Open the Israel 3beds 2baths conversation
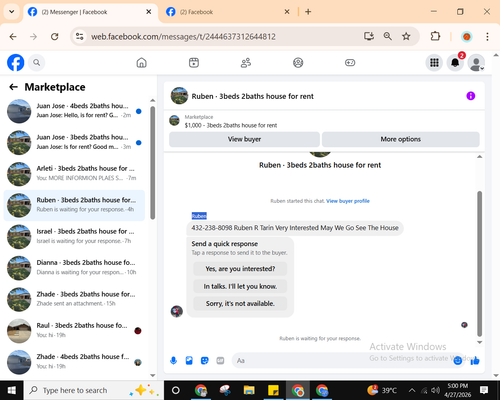The width and height of the screenshot is (500, 400). 74,237
